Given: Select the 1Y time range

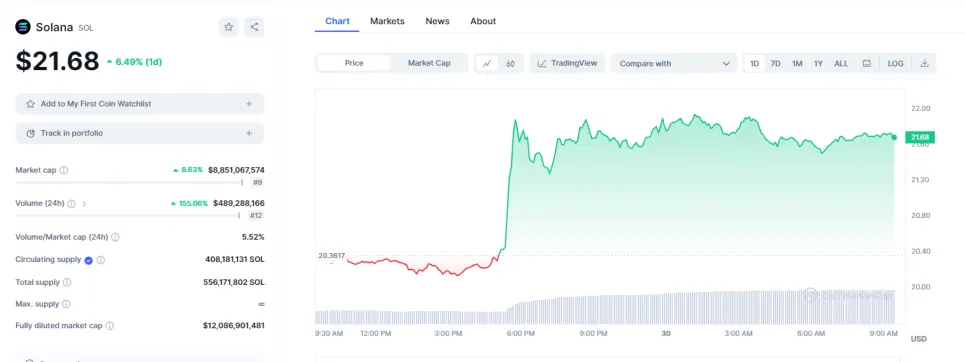Looking at the screenshot, I should click(818, 63).
